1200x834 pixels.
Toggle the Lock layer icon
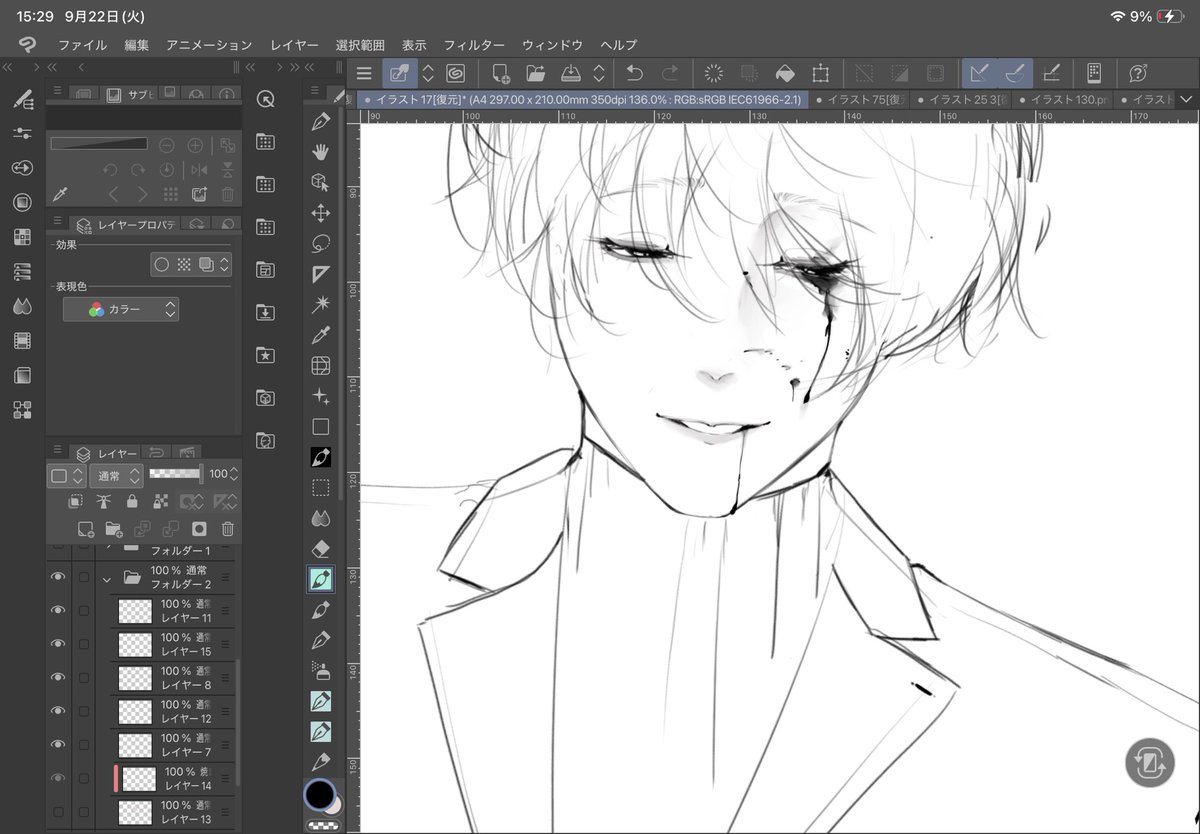pos(131,502)
